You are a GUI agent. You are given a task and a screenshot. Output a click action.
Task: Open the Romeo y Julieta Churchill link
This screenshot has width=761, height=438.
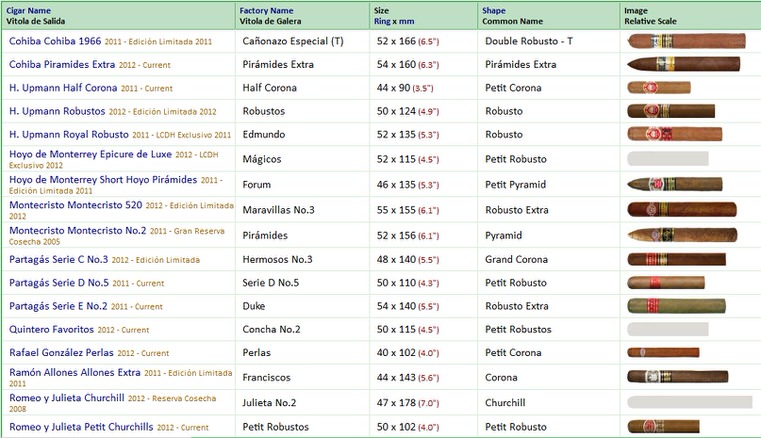click(66, 398)
